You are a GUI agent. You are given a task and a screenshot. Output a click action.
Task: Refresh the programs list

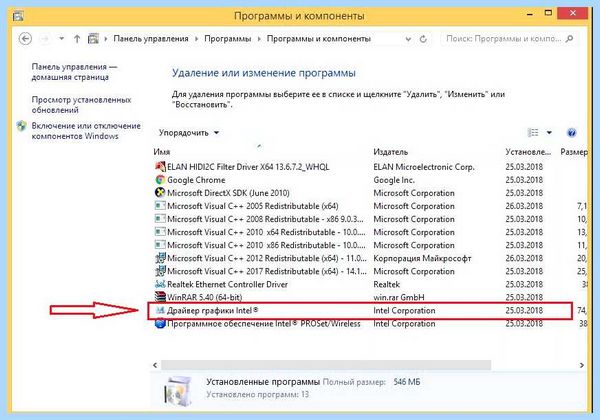pyautogui.click(x=423, y=39)
